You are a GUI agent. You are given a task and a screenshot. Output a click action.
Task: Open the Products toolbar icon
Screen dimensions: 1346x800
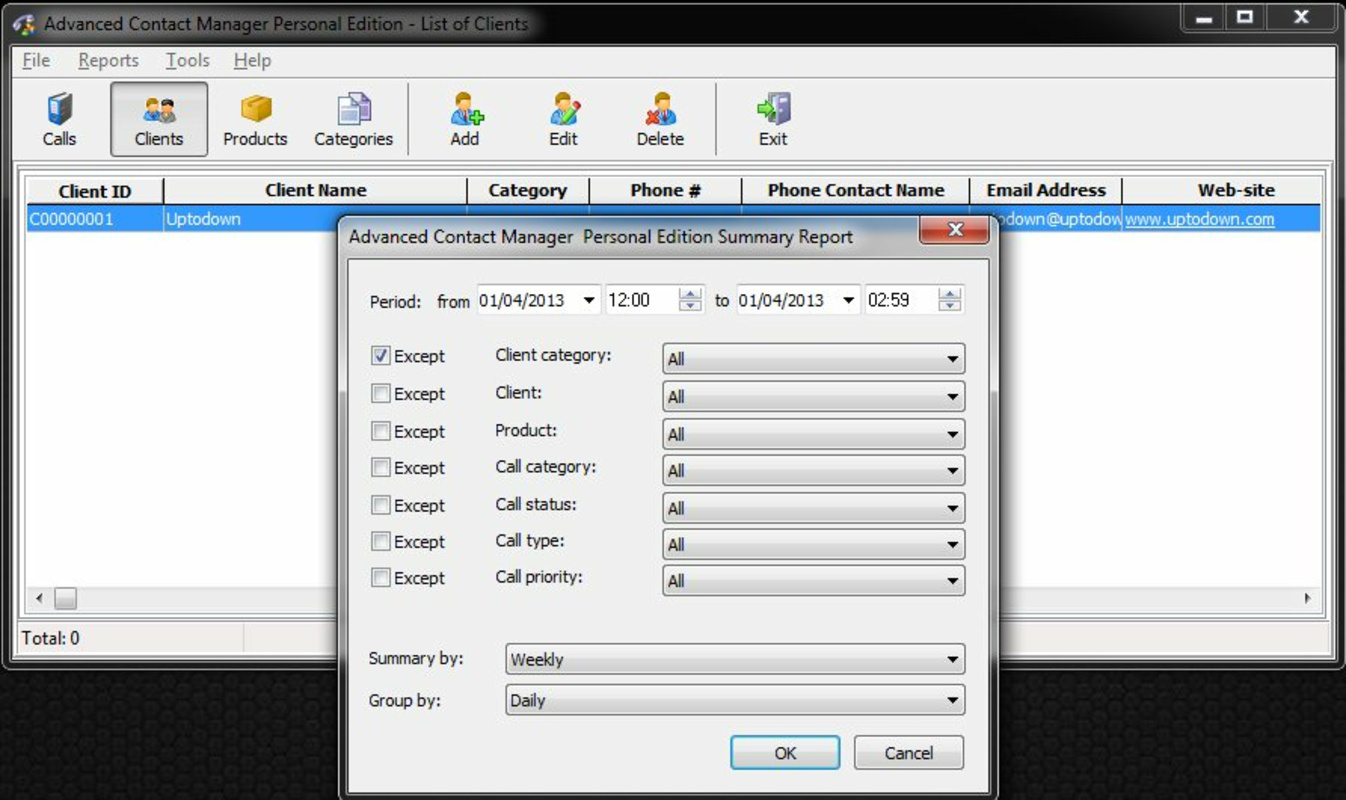coord(255,119)
